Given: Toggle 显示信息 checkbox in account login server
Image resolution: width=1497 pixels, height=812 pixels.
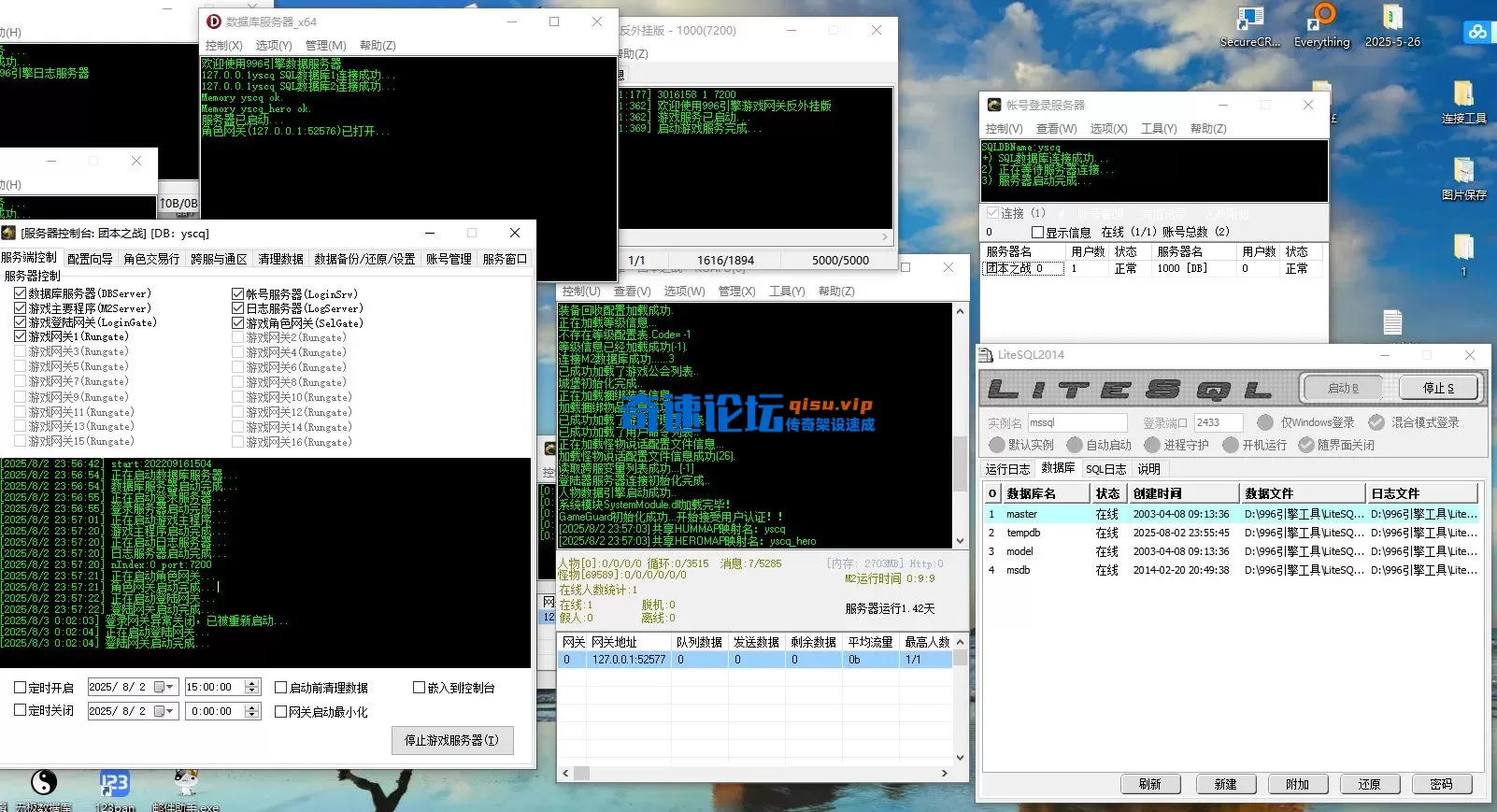Looking at the screenshot, I should pos(1037,232).
